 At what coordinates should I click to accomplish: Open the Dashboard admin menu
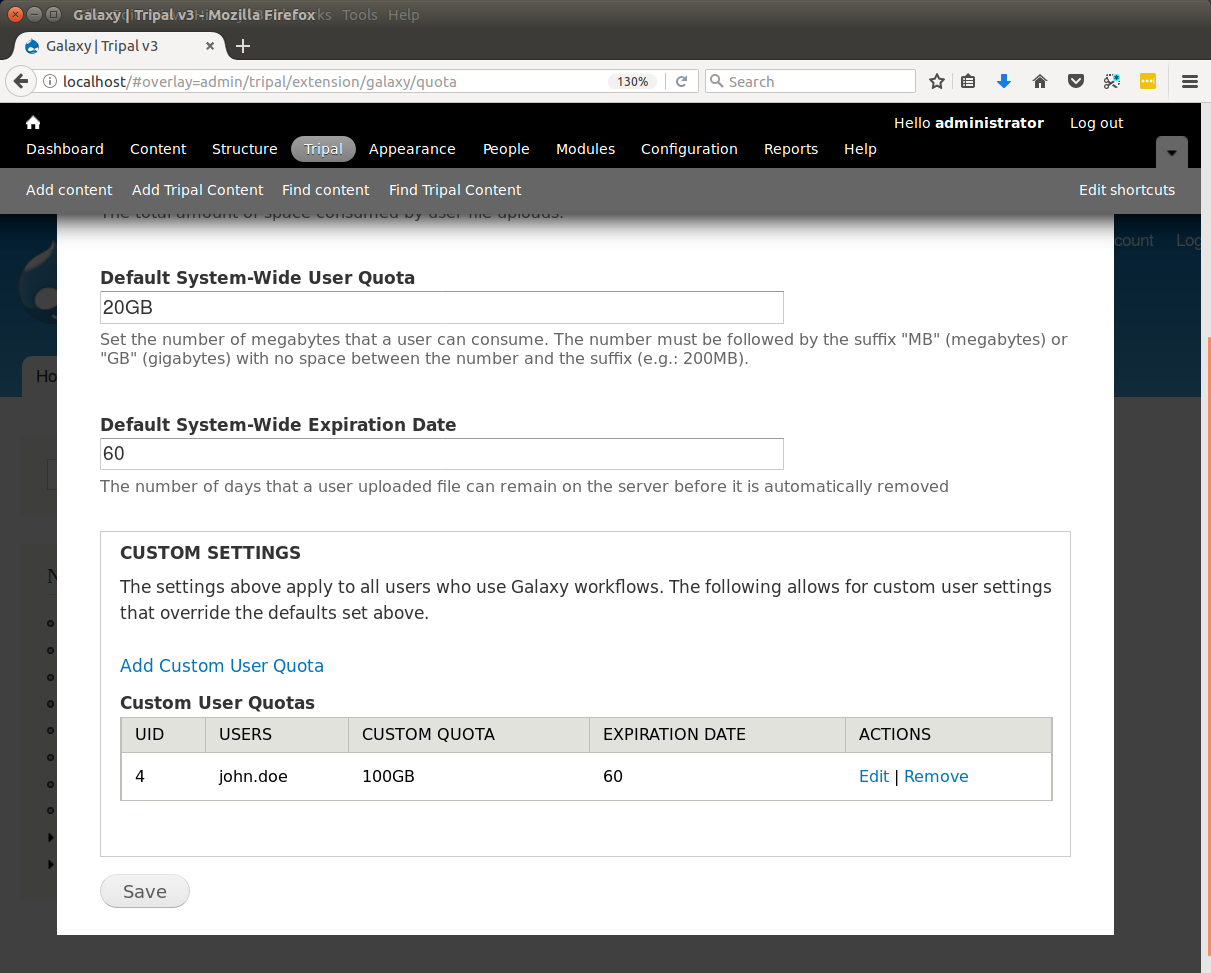[x=65, y=149]
